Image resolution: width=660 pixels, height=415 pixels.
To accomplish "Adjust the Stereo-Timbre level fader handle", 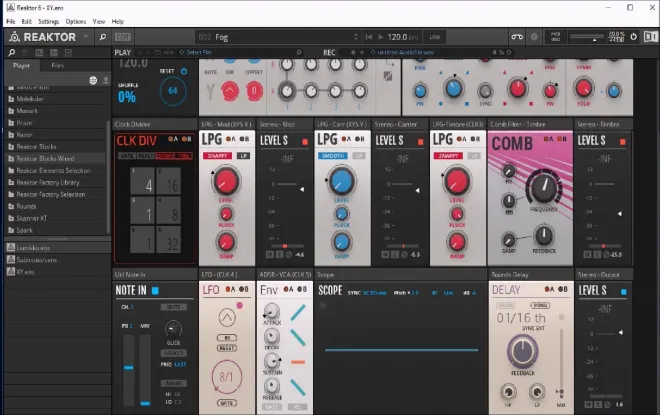I will [619, 214].
